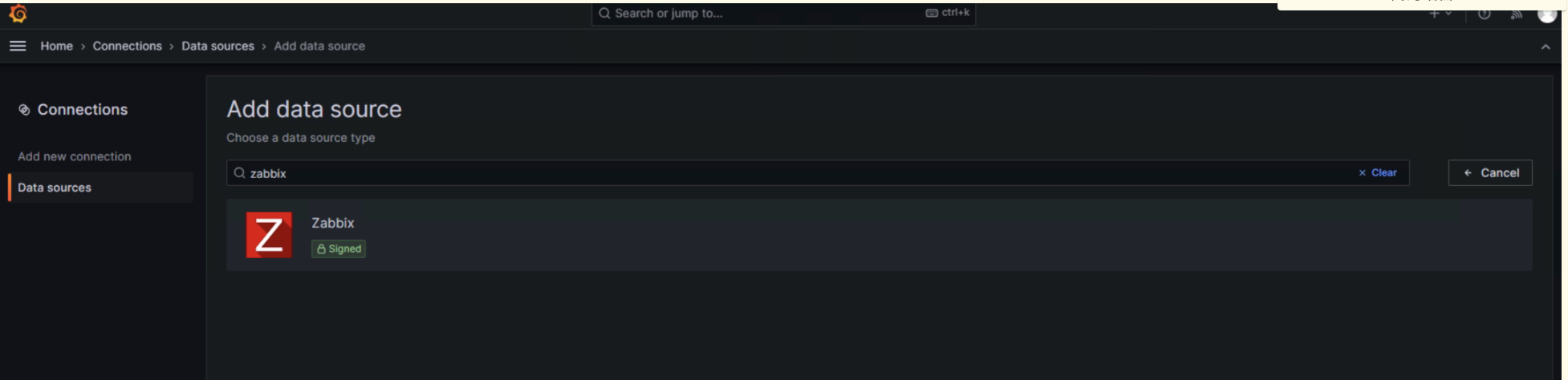1568x380 pixels.
Task: Clear the zabbix filter text
Action: coord(1377,173)
